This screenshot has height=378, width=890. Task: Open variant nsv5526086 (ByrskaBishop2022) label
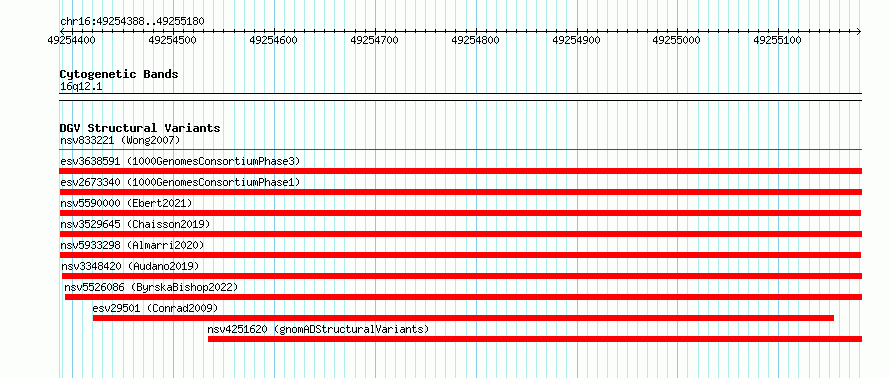pos(151,287)
